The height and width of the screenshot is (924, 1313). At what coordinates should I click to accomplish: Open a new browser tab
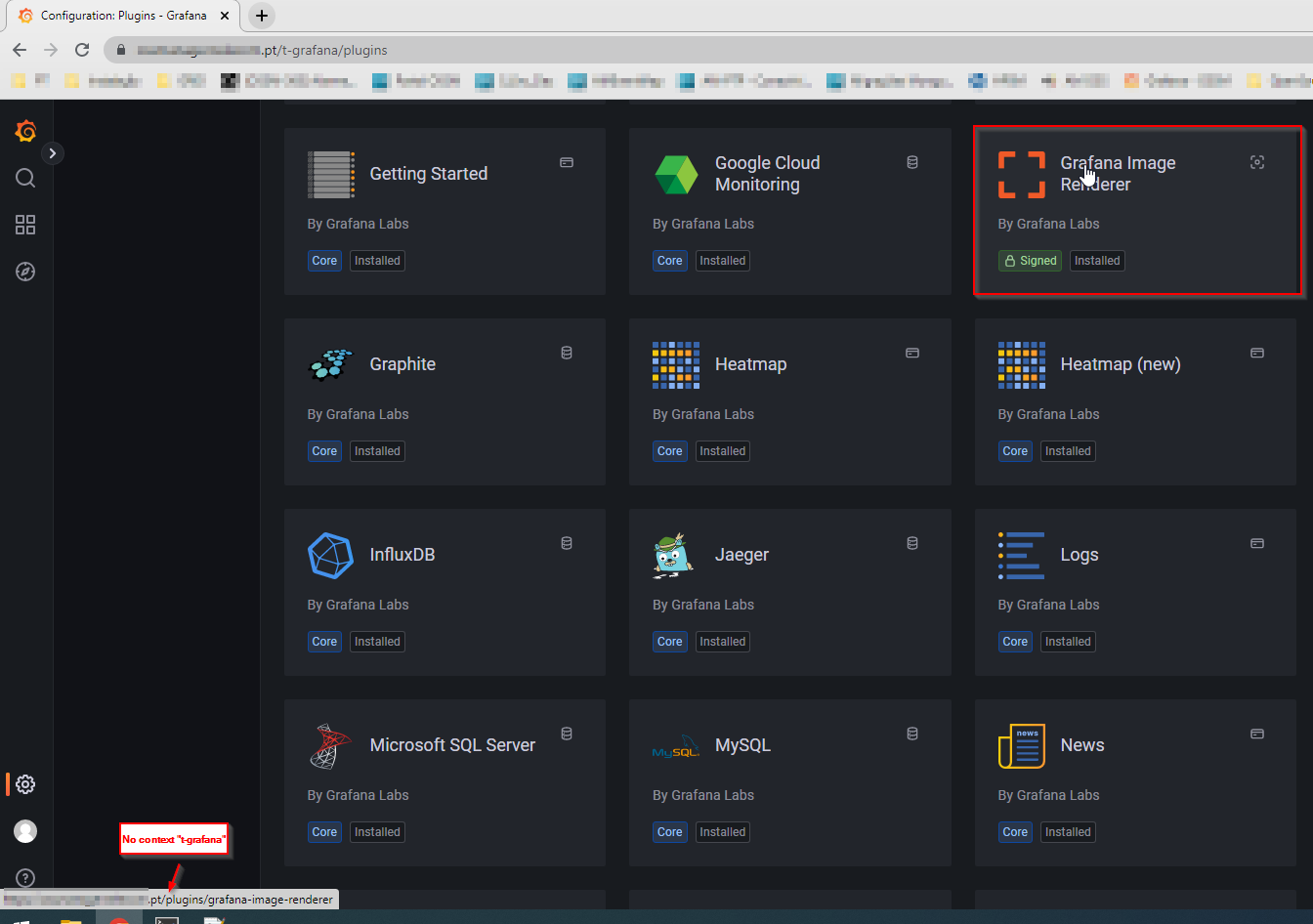(x=261, y=16)
